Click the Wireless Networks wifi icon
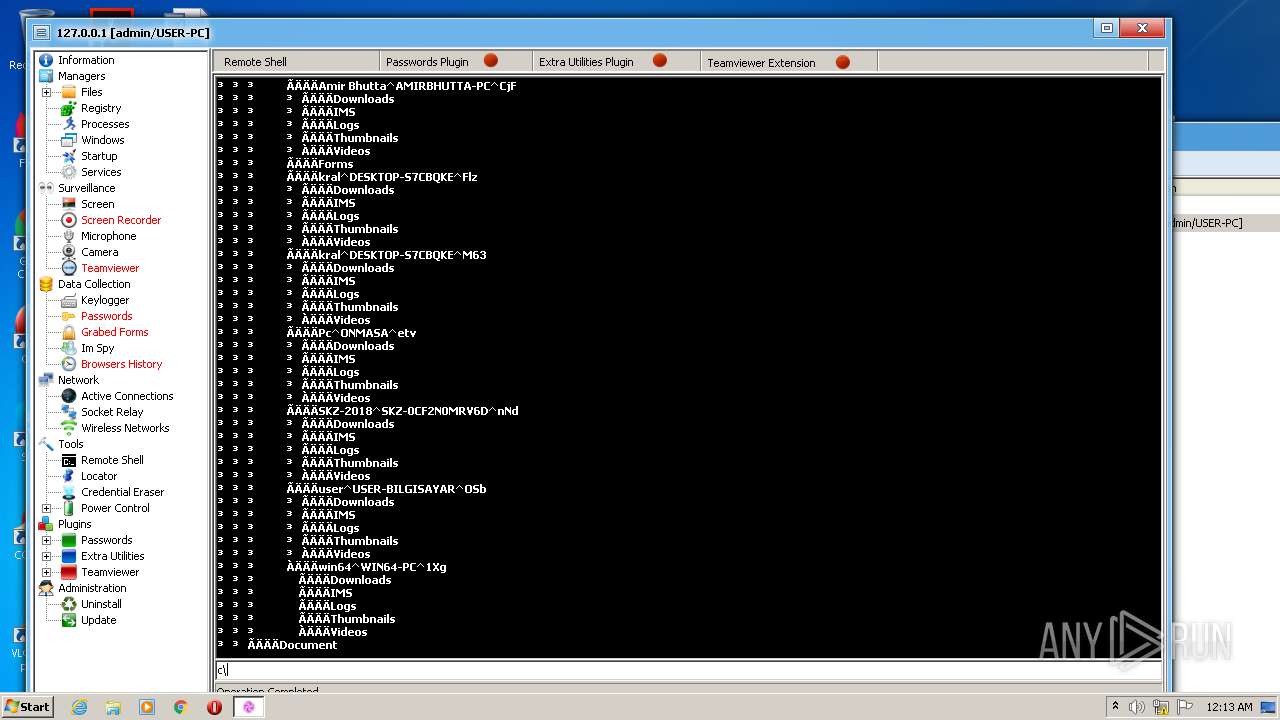The width and height of the screenshot is (1280, 720). [69, 428]
